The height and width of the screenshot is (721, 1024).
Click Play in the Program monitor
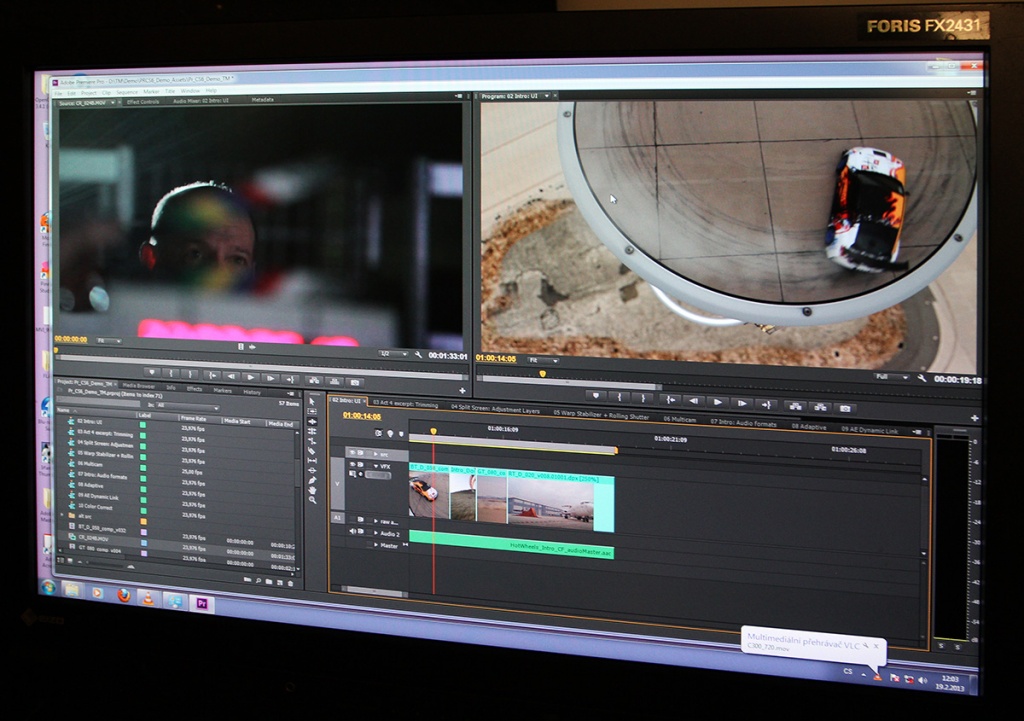pos(718,402)
